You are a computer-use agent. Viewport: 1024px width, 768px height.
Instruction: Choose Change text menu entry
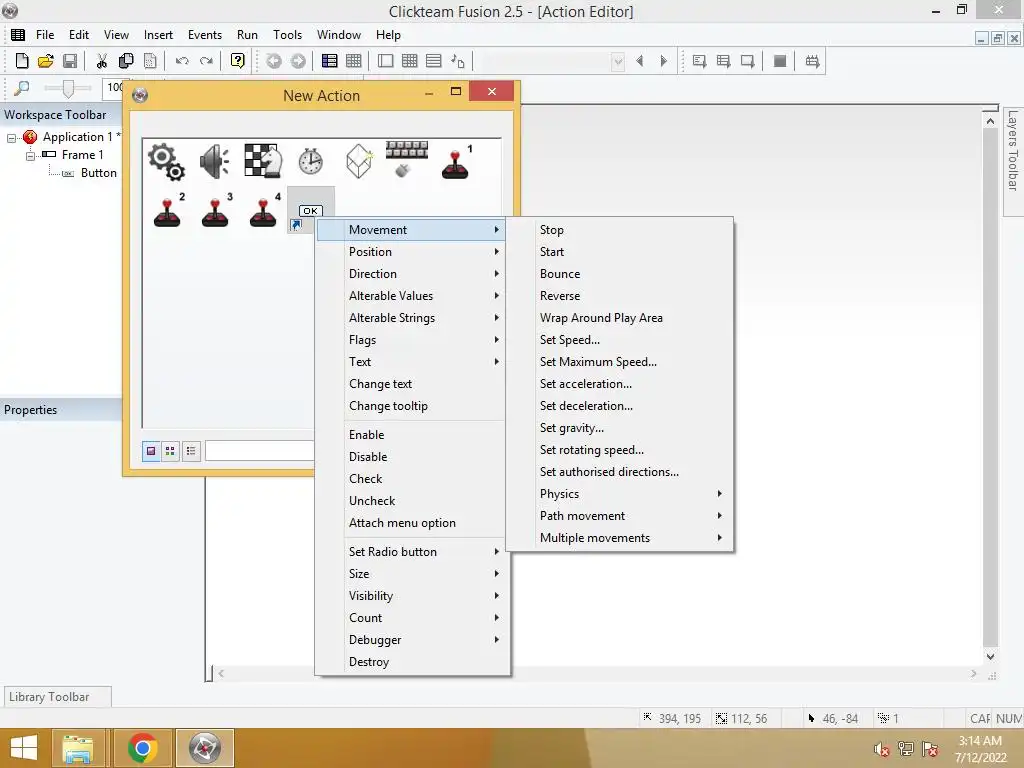click(410, 384)
